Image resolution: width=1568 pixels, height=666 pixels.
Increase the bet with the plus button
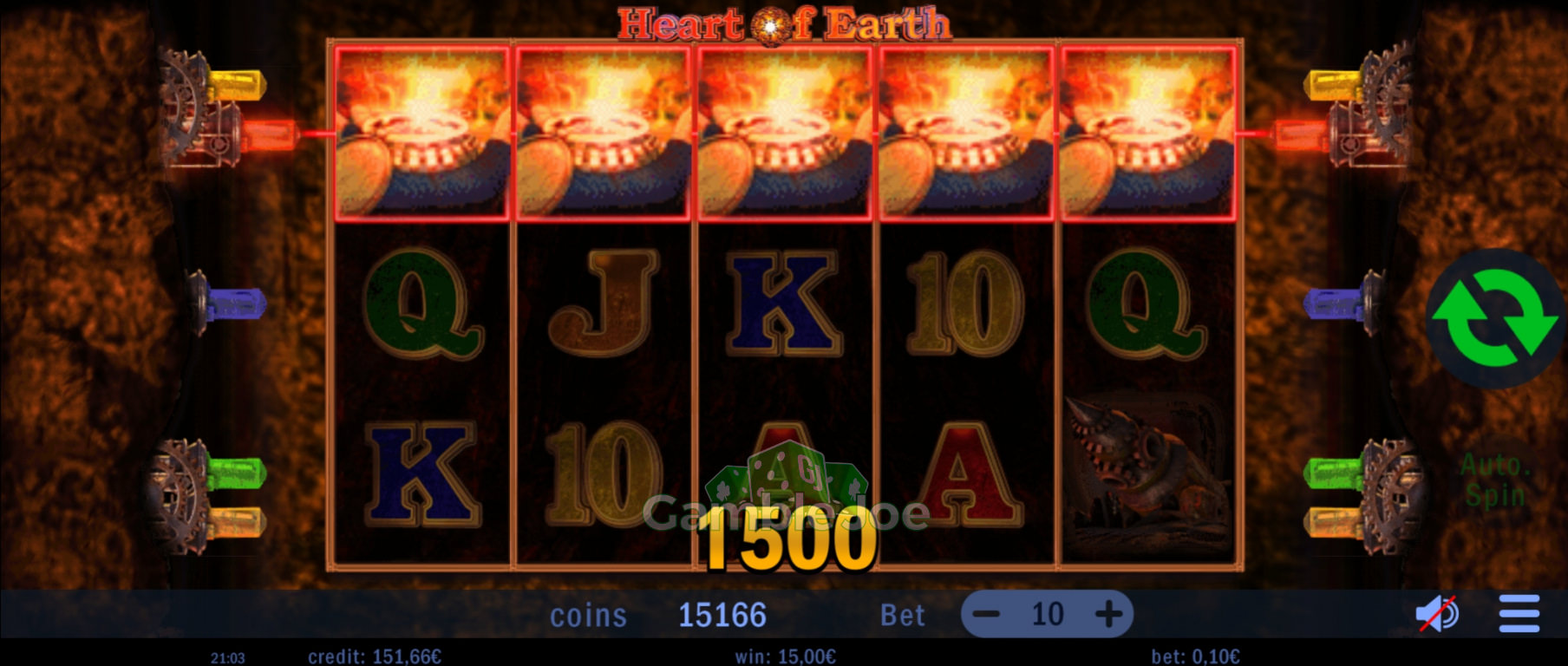click(1108, 615)
